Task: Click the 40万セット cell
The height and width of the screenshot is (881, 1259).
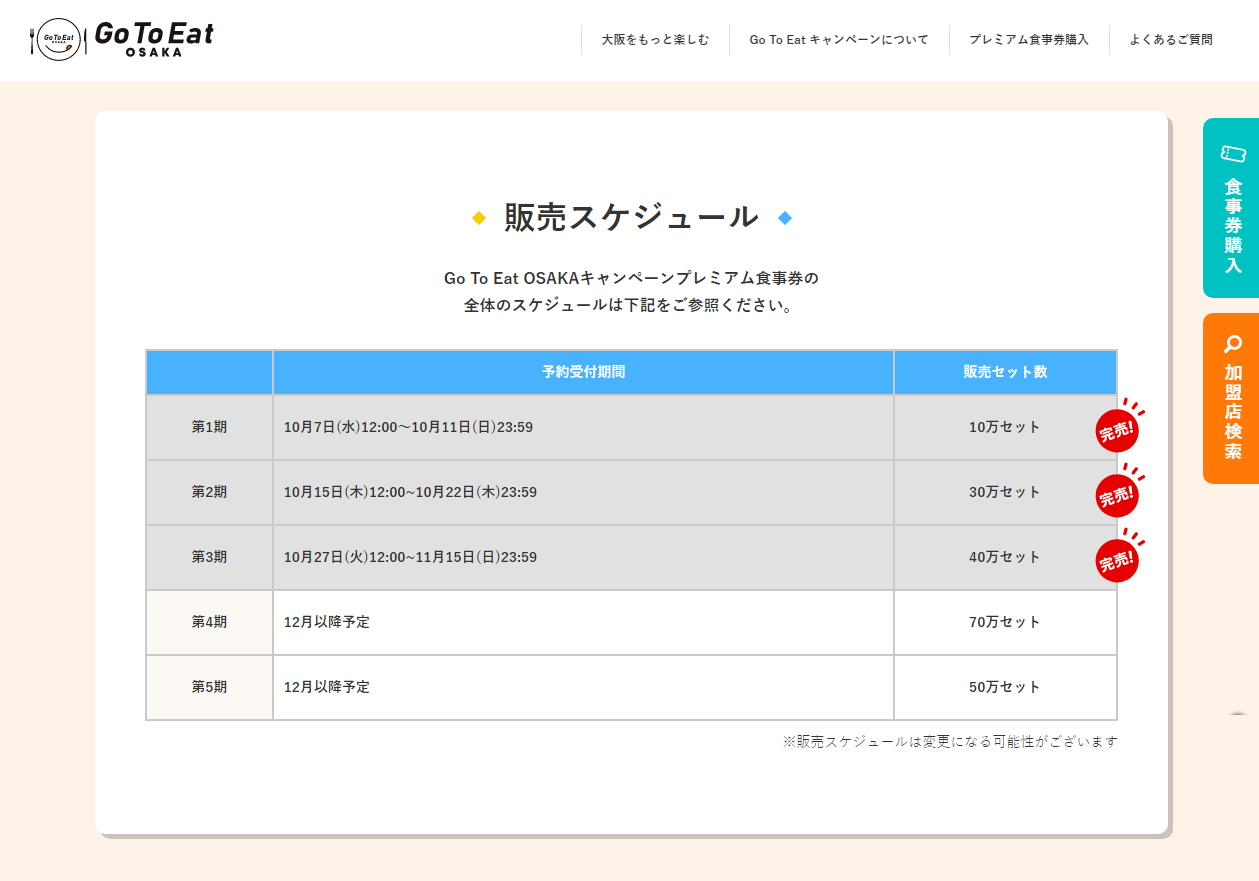Action: point(1005,557)
